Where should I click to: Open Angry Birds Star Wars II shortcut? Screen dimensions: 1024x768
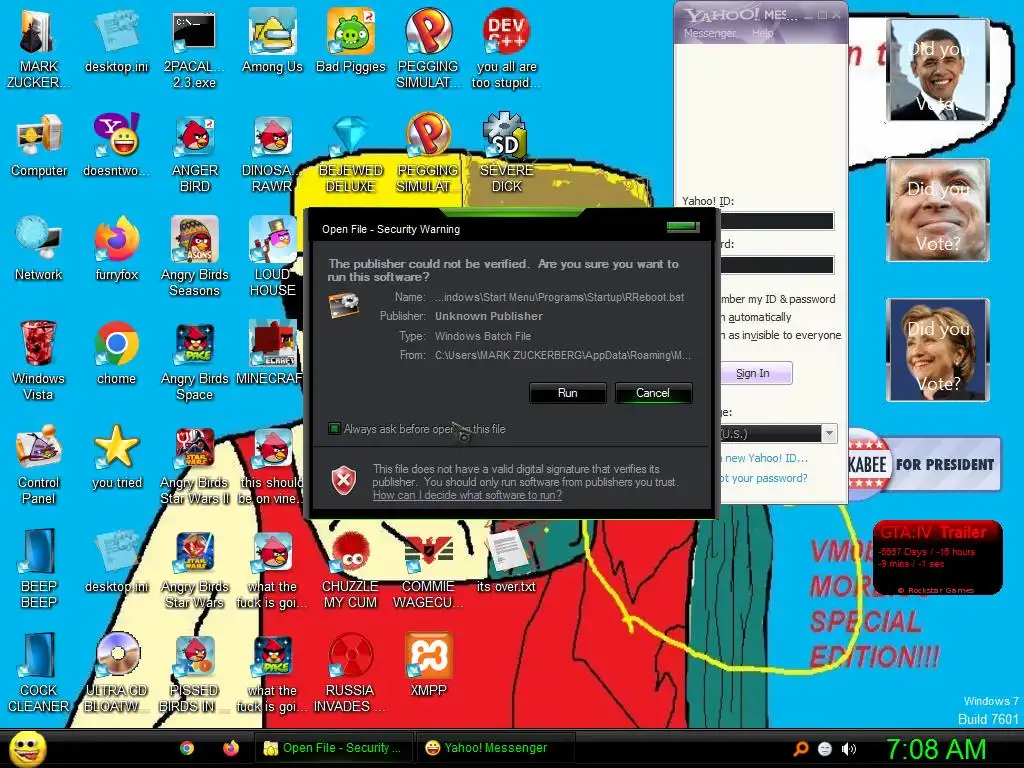tap(195, 465)
